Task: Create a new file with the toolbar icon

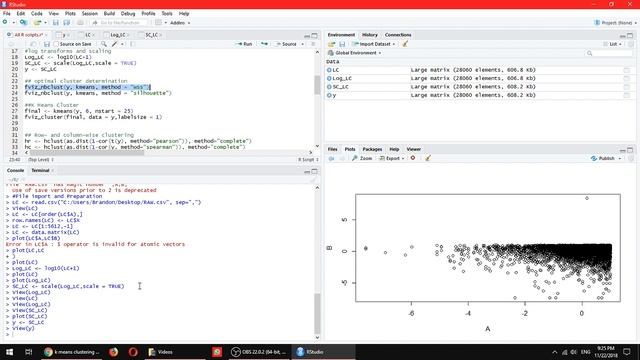Action: click(5, 23)
